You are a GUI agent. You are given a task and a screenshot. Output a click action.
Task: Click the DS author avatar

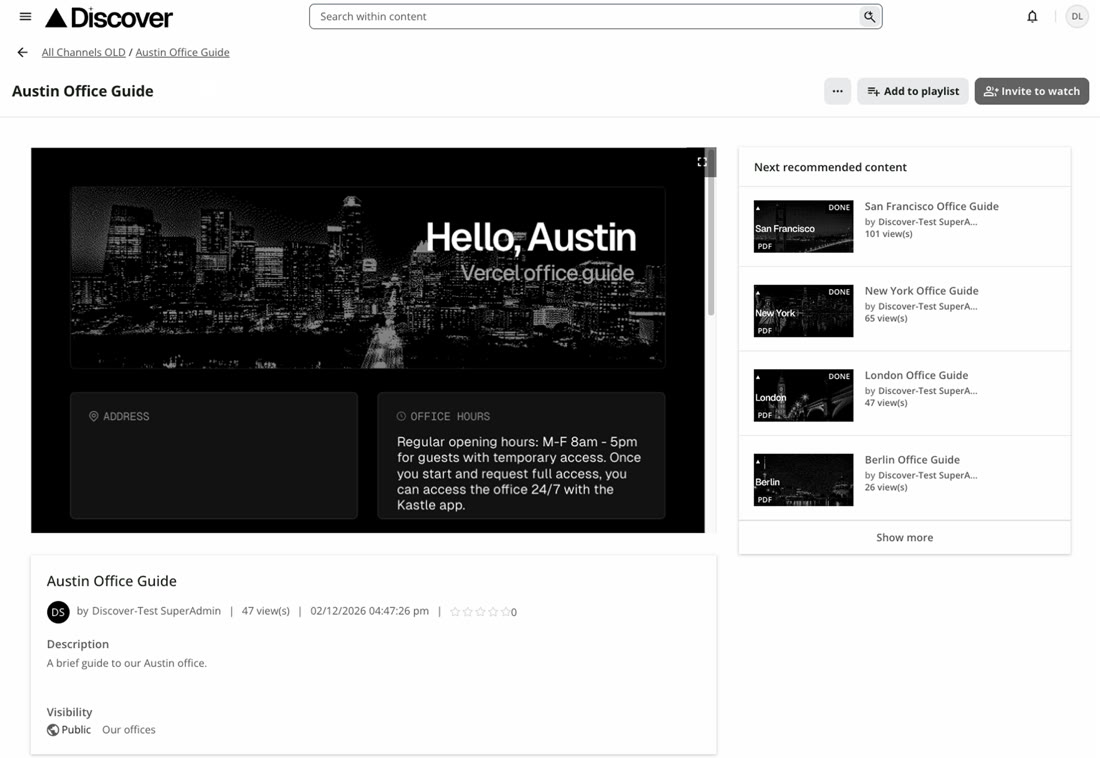[58, 612]
